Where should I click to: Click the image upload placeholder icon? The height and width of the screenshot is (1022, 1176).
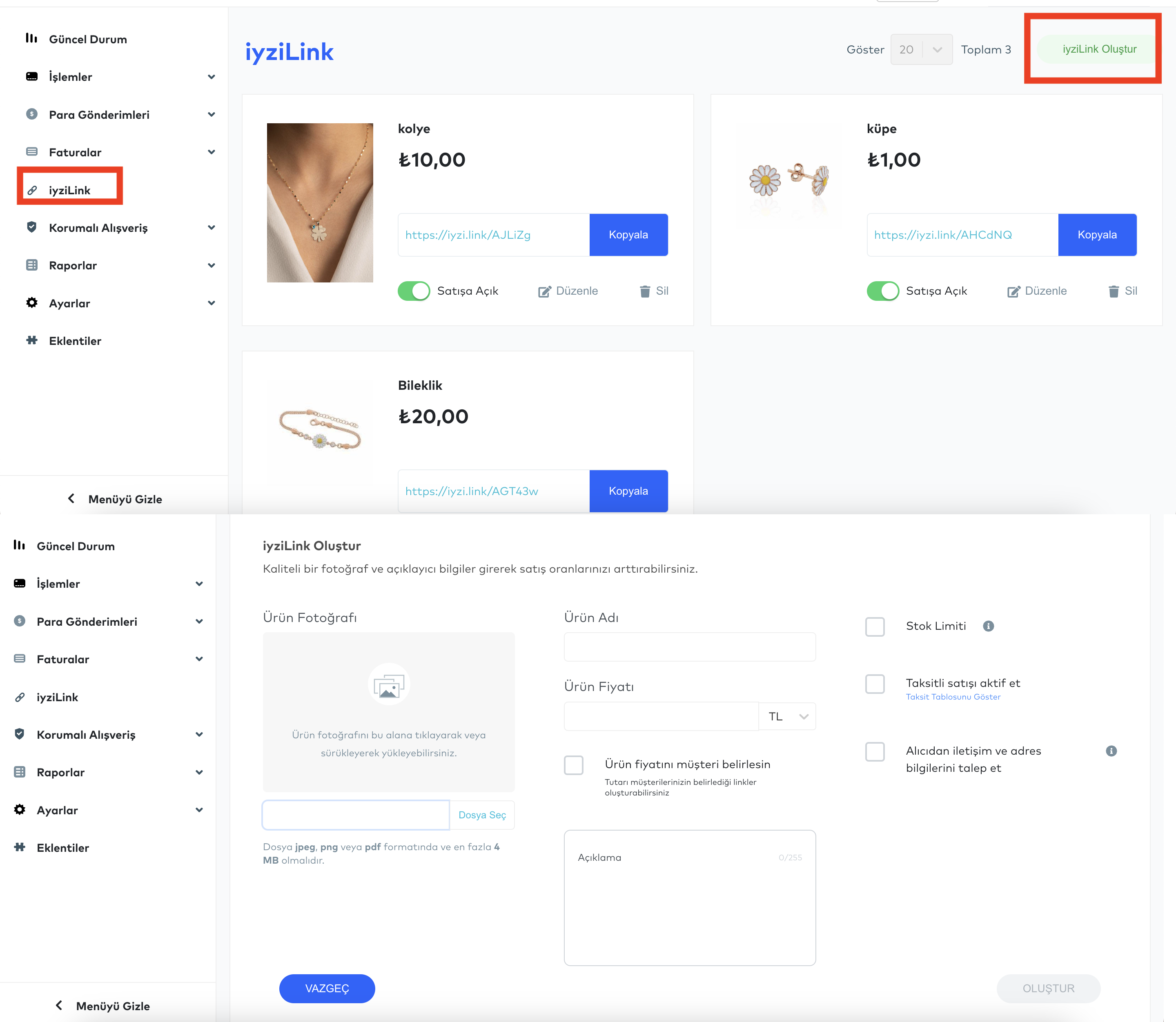[389, 684]
